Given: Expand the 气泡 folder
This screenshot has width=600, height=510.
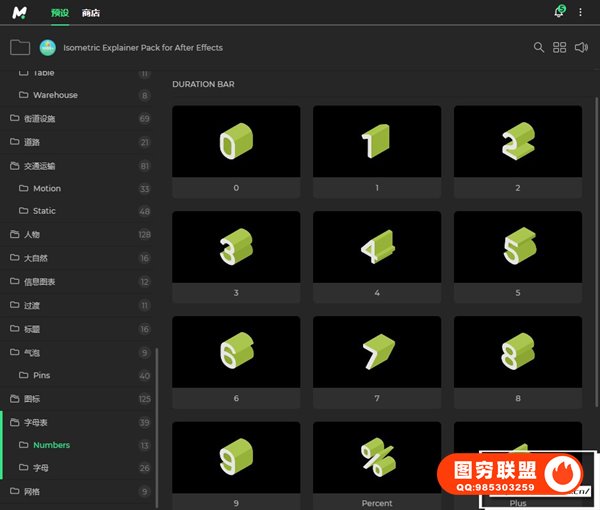Looking at the screenshot, I should (x=32, y=352).
